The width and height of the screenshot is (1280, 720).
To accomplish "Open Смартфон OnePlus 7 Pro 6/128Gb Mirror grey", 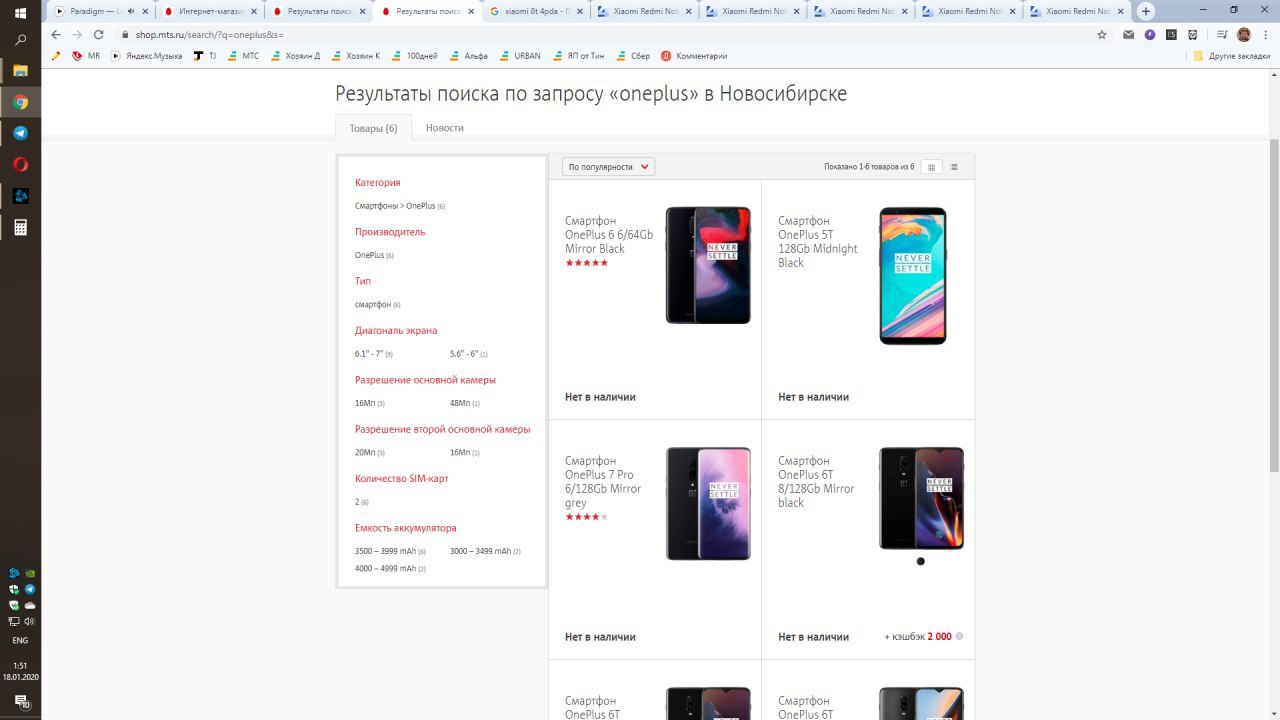I will point(603,482).
